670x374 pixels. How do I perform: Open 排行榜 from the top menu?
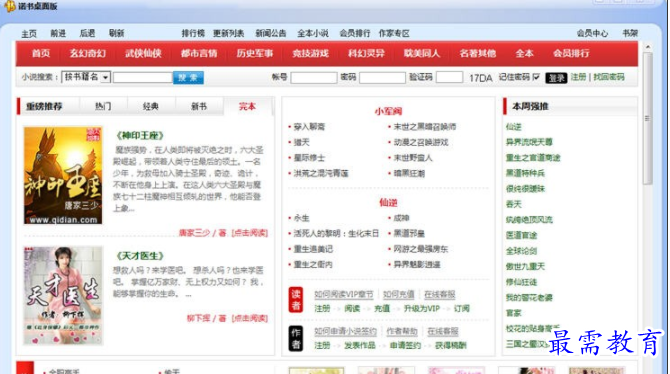(193, 33)
